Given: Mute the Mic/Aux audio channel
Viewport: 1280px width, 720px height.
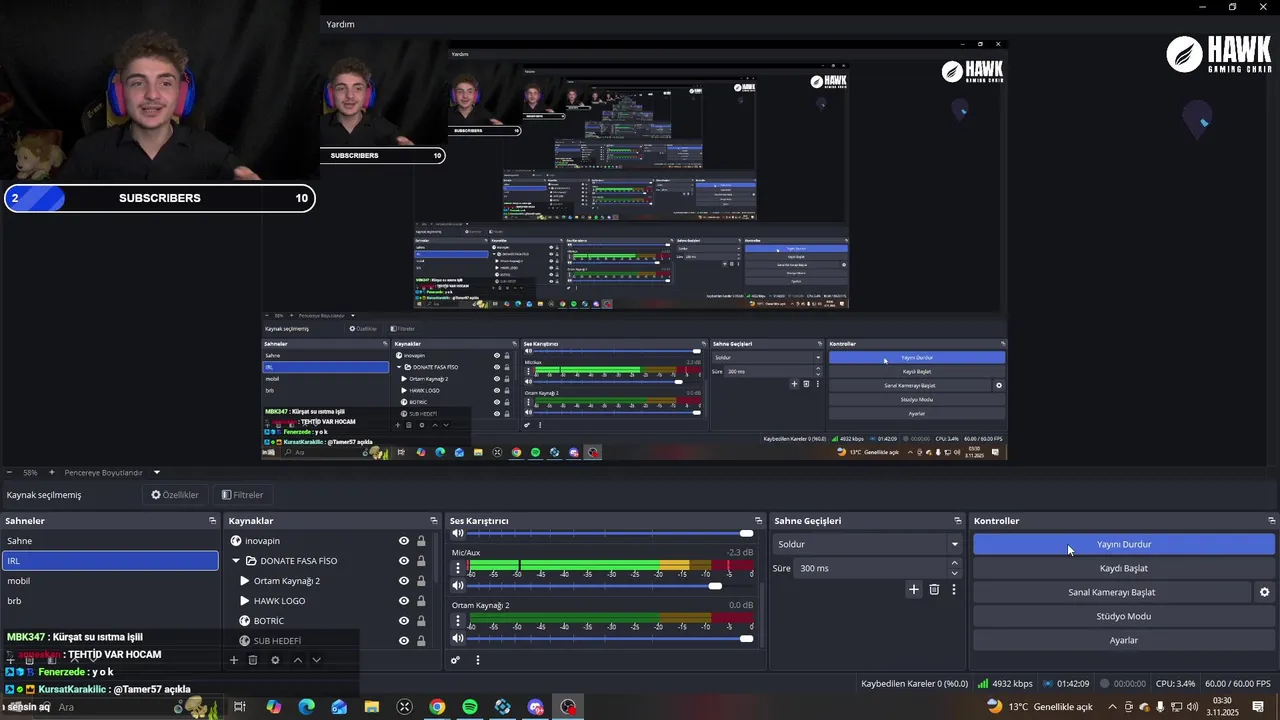Looking at the screenshot, I should (458, 586).
